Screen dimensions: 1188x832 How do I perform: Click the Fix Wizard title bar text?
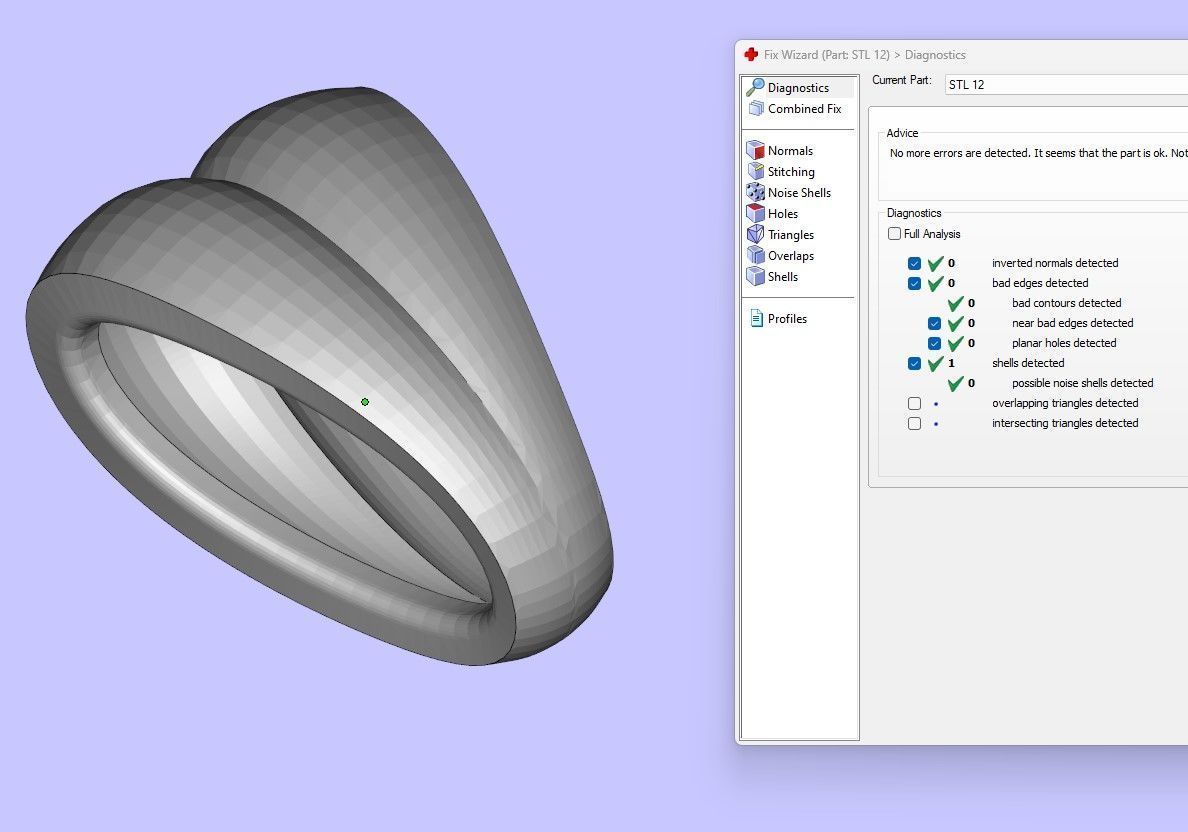click(864, 55)
